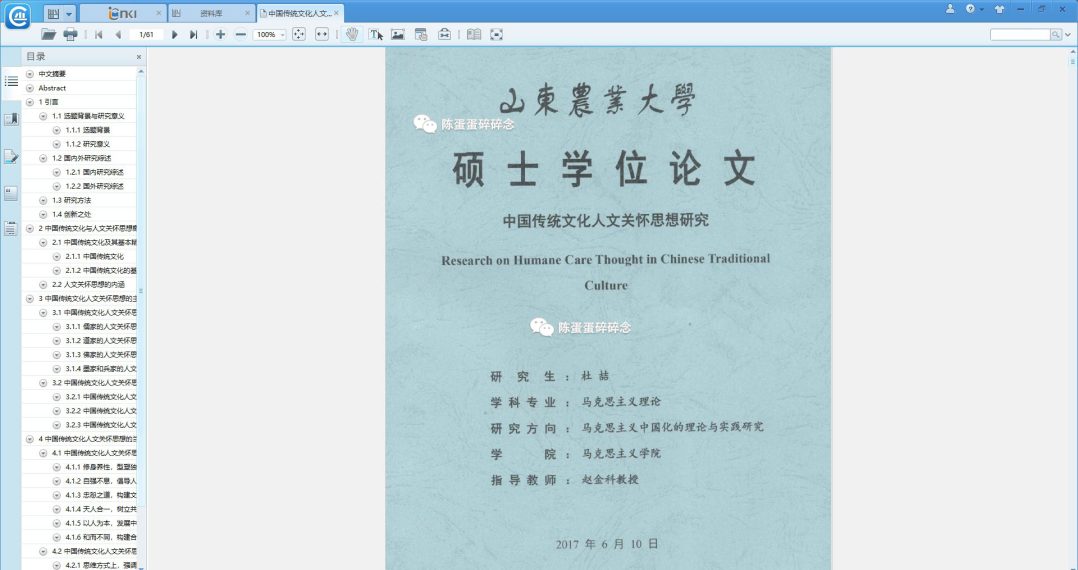Open the help question mark icon
The width and height of the screenshot is (1078, 570).
(970, 9)
